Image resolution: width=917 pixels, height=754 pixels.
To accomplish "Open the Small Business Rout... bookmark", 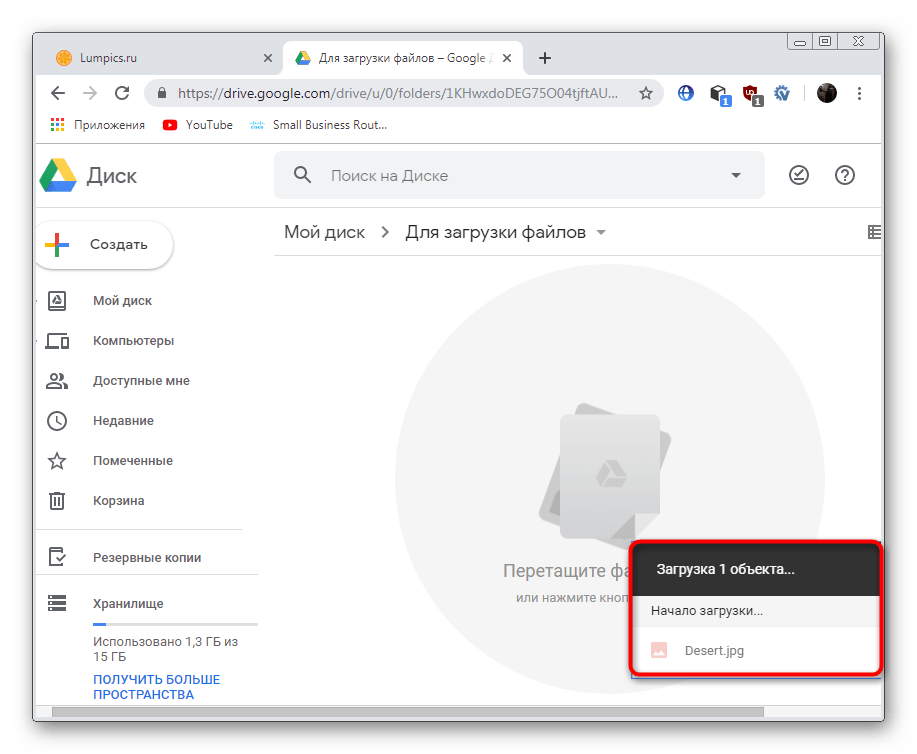I will (318, 125).
